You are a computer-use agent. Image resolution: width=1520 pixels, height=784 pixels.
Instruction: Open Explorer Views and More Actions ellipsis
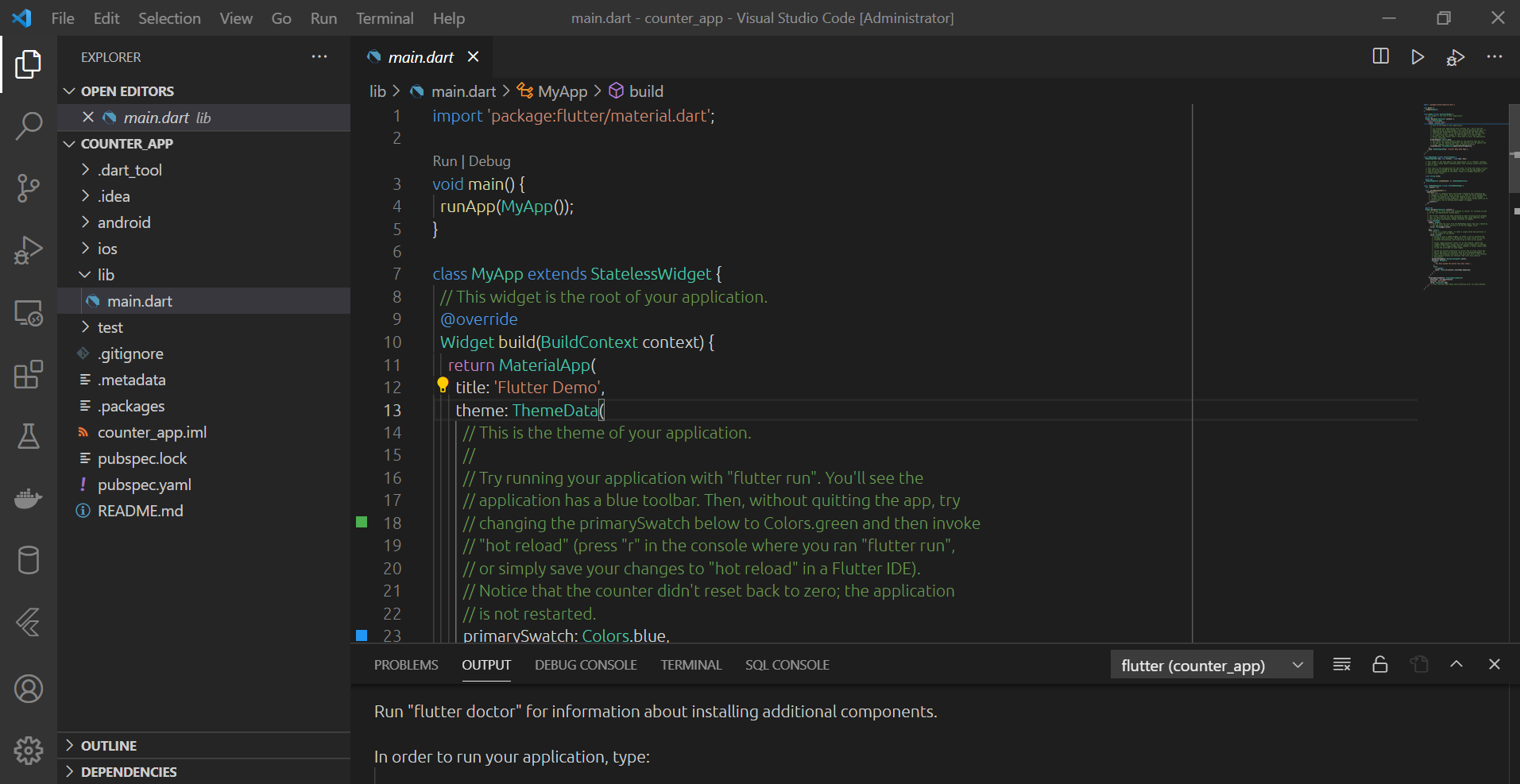point(319,56)
